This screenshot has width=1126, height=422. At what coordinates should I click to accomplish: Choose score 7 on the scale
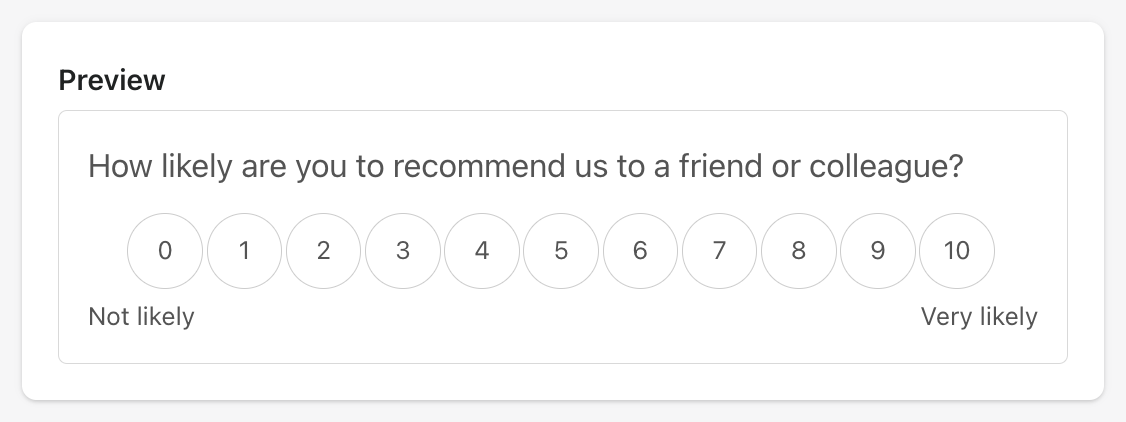coord(719,250)
